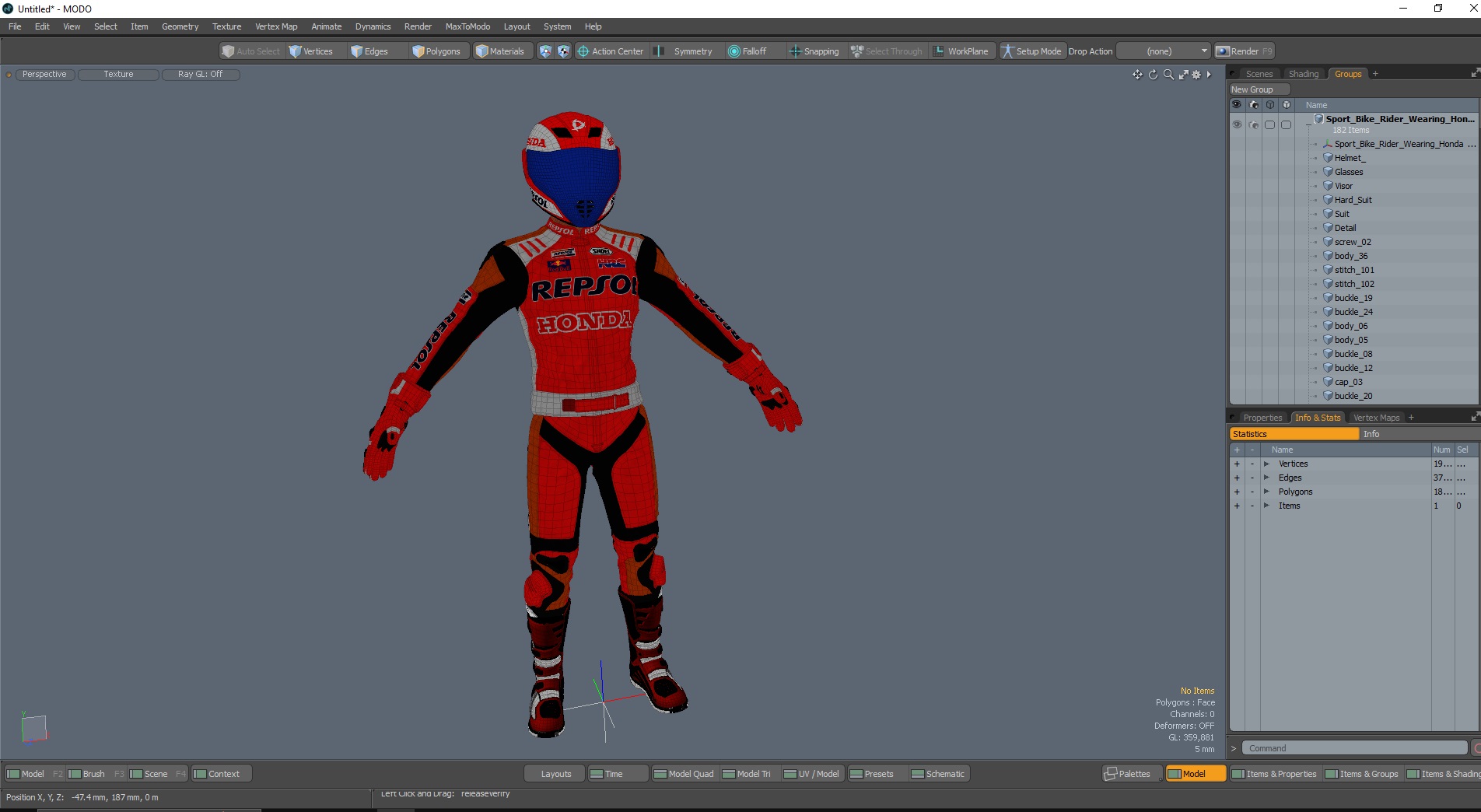Image resolution: width=1481 pixels, height=812 pixels.
Task: Click the Render F9 button
Action: click(x=1245, y=51)
